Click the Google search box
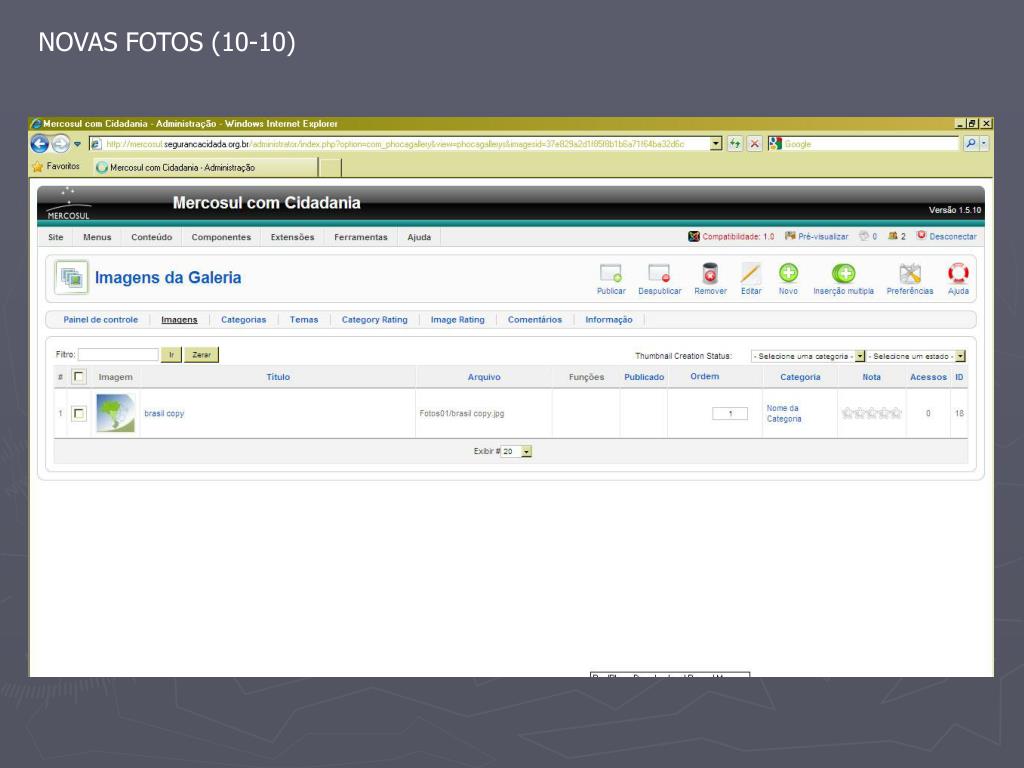 pyautogui.click(x=870, y=144)
